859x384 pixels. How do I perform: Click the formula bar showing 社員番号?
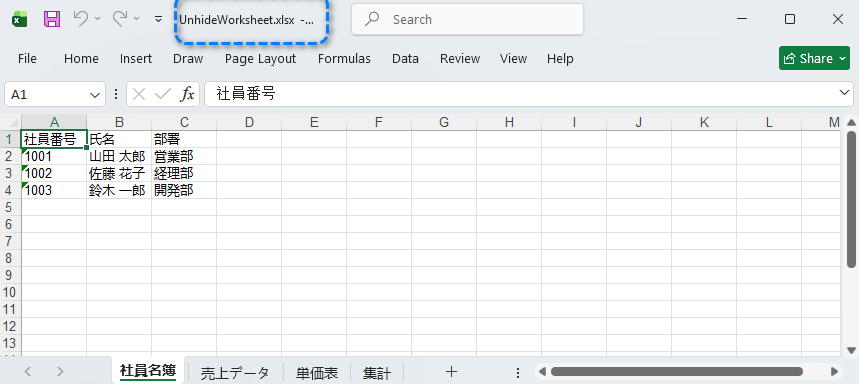coord(520,94)
